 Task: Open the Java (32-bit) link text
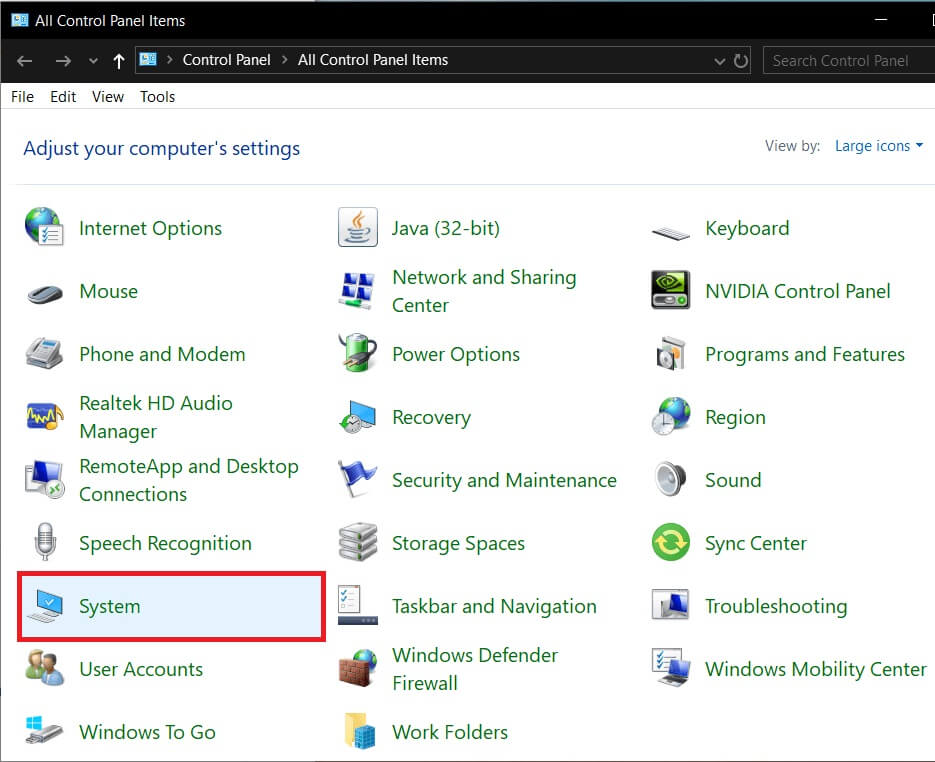(x=445, y=228)
